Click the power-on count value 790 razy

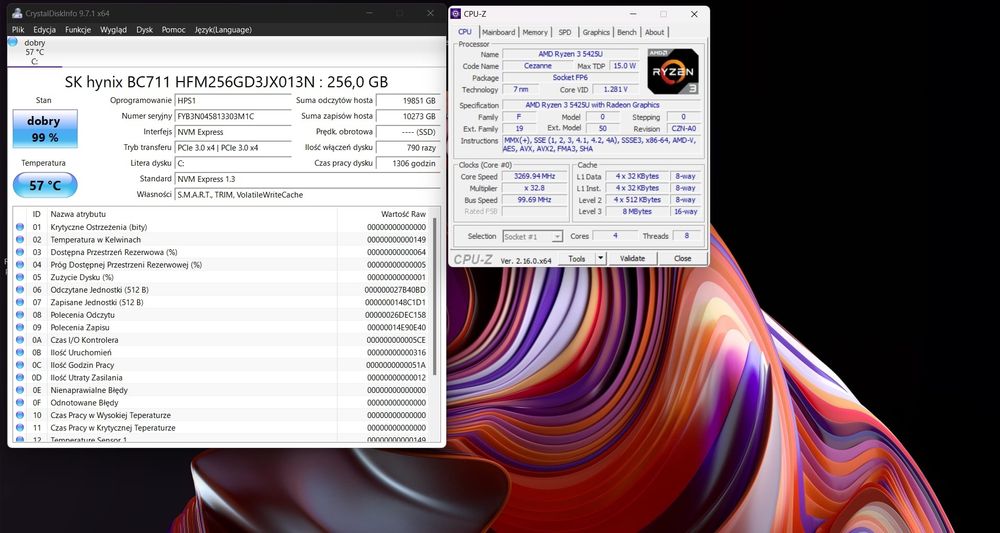(x=408, y=148)
